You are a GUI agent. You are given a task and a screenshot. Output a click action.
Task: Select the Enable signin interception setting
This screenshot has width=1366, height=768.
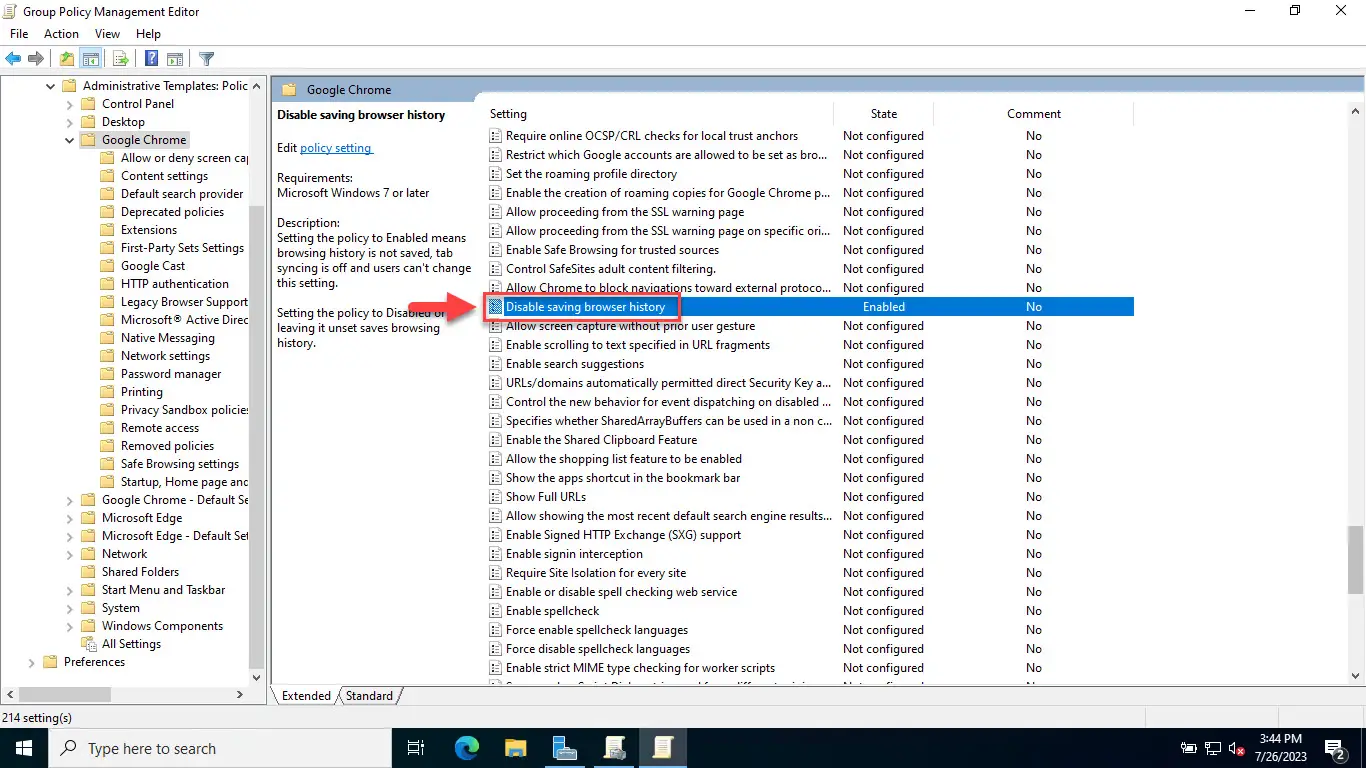574,554
